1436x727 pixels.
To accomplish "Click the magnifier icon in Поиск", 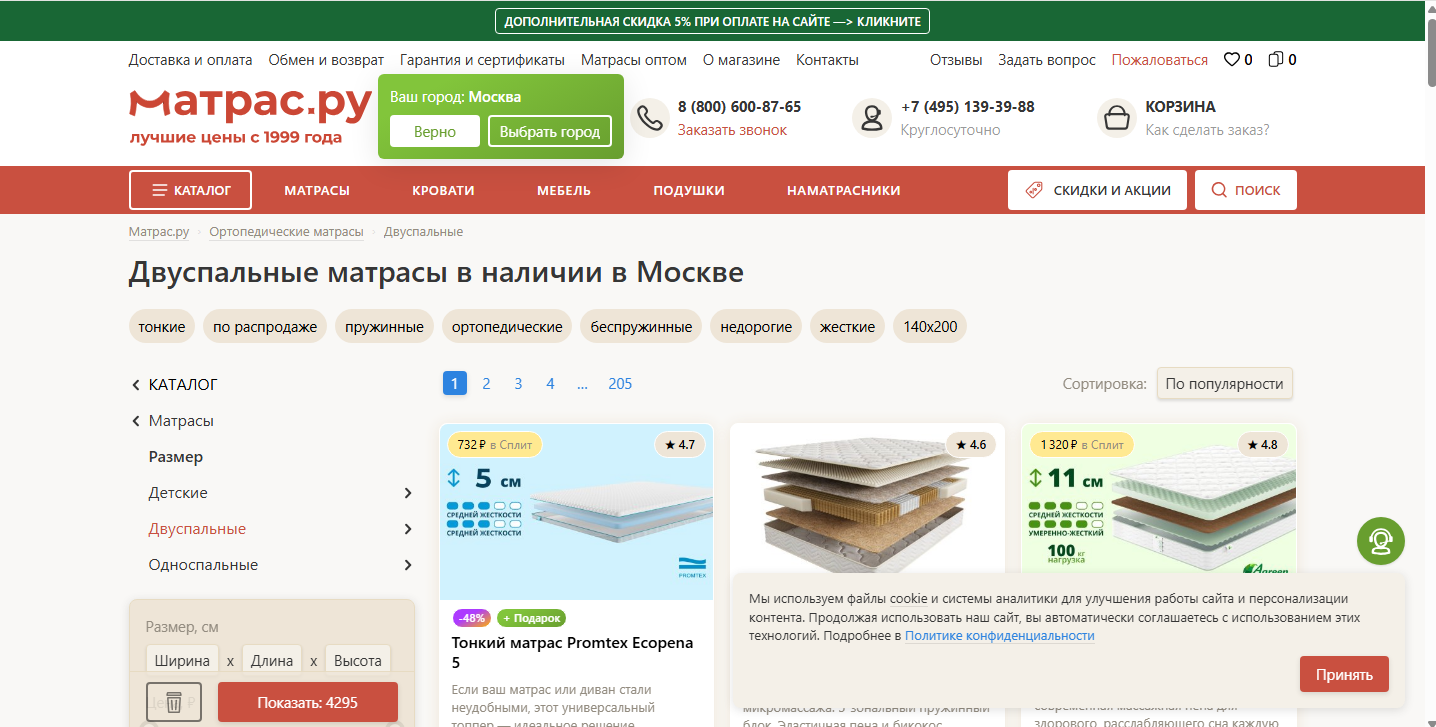I will pyautogui.click(x=1219, y=190).
